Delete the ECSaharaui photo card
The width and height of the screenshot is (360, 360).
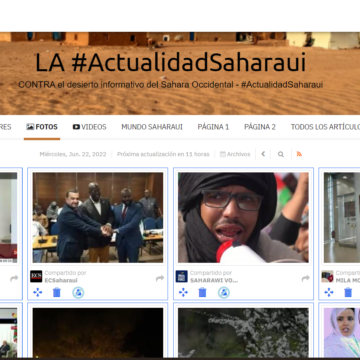pyautogui.click(x=57, y=292)
